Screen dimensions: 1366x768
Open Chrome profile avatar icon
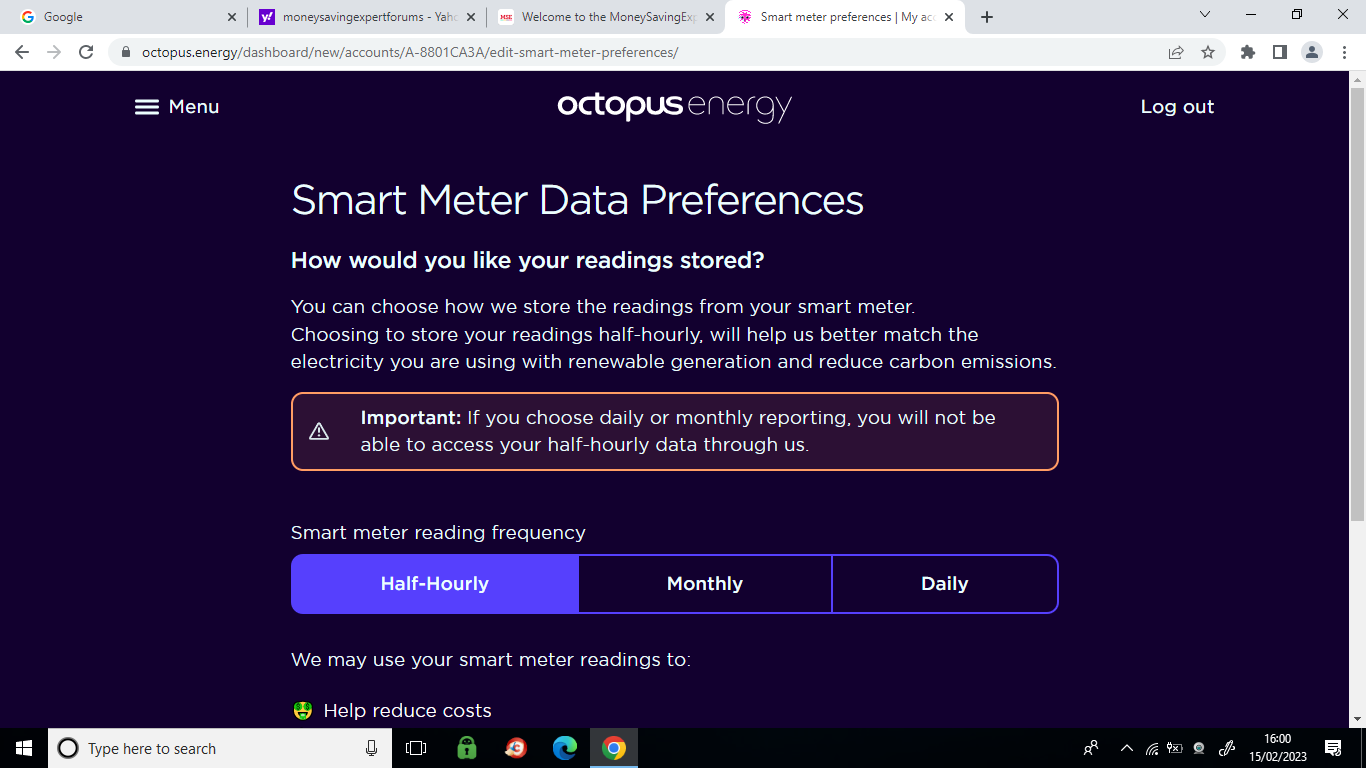coord(1312,52)
